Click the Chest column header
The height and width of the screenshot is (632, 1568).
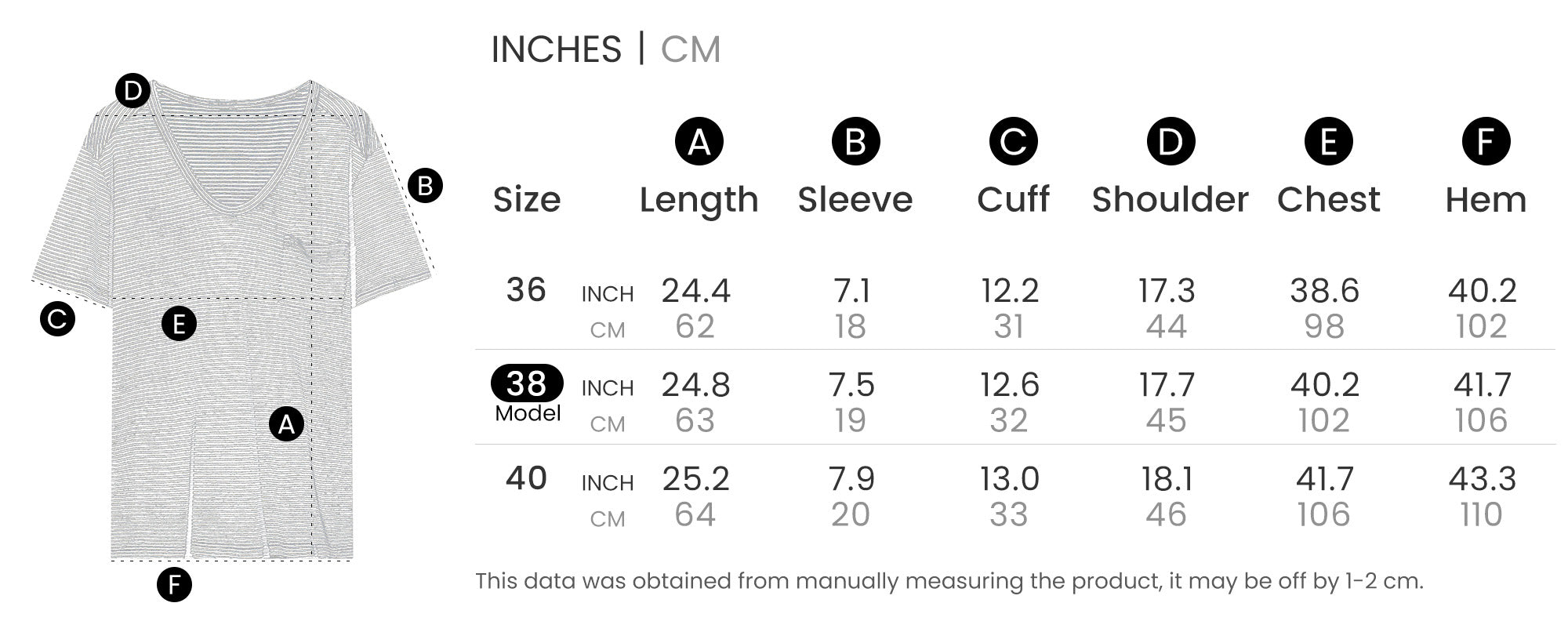(1328, 200)
